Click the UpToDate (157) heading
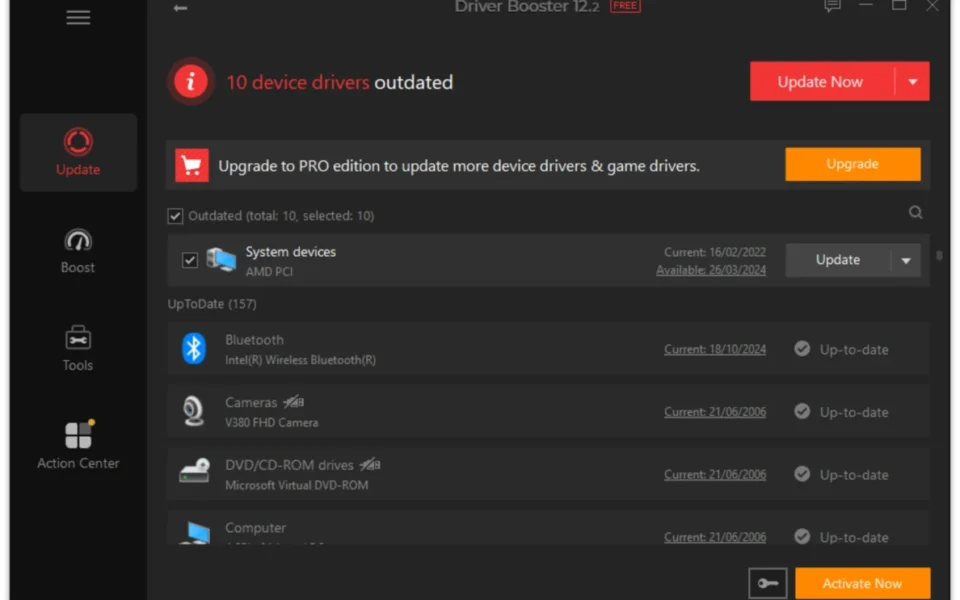Image resolution: width=960 pixels, height=600 pixels. tap(212, 304)
